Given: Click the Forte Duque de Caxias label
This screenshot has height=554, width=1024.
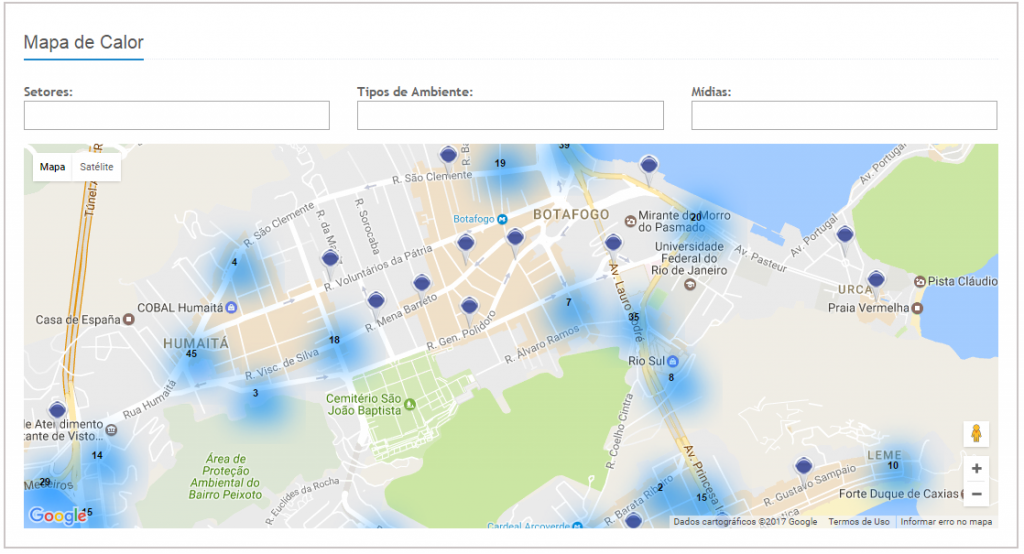Looking at the screenshot, I should coord(899,494).
